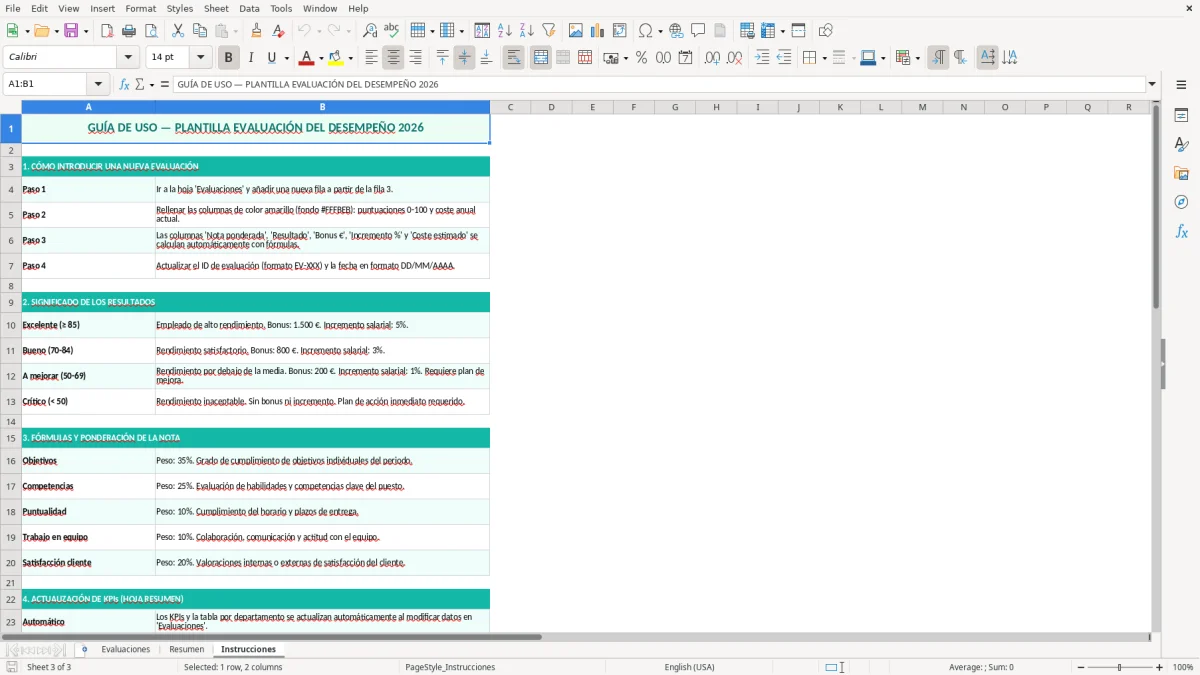Open the Conditional Formatting dropdown arrow
The height and width of the screenshot is (675, 1200).
pos(917,58)
